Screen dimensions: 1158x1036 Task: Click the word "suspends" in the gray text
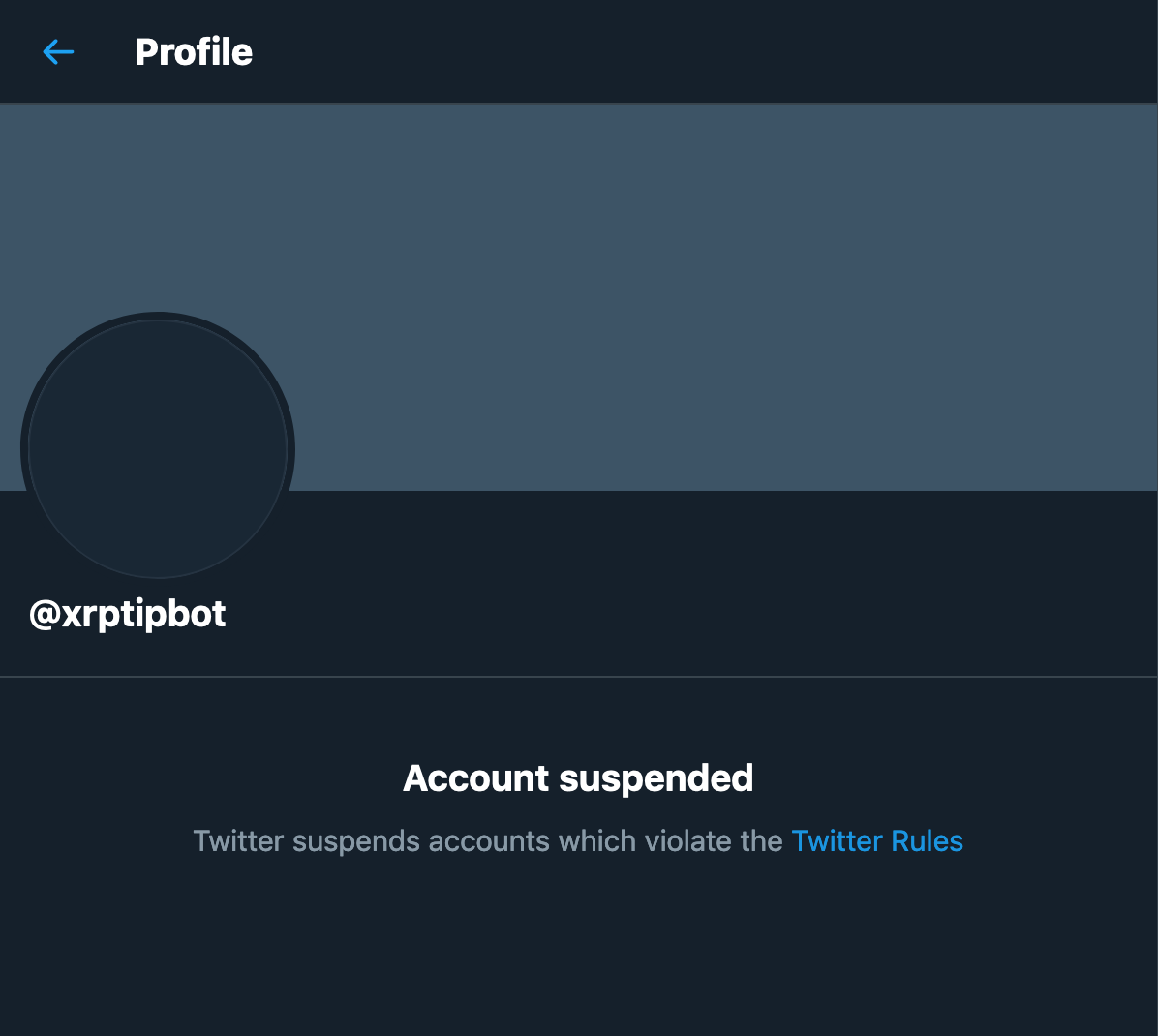(356, 841)
